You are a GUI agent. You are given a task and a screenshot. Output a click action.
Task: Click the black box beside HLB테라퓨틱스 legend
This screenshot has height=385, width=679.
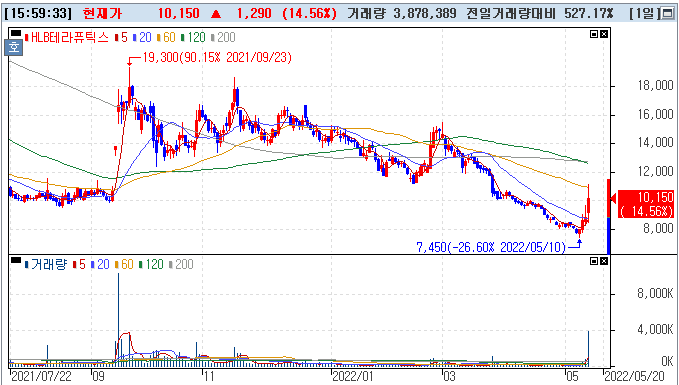[x=16, y=33]
